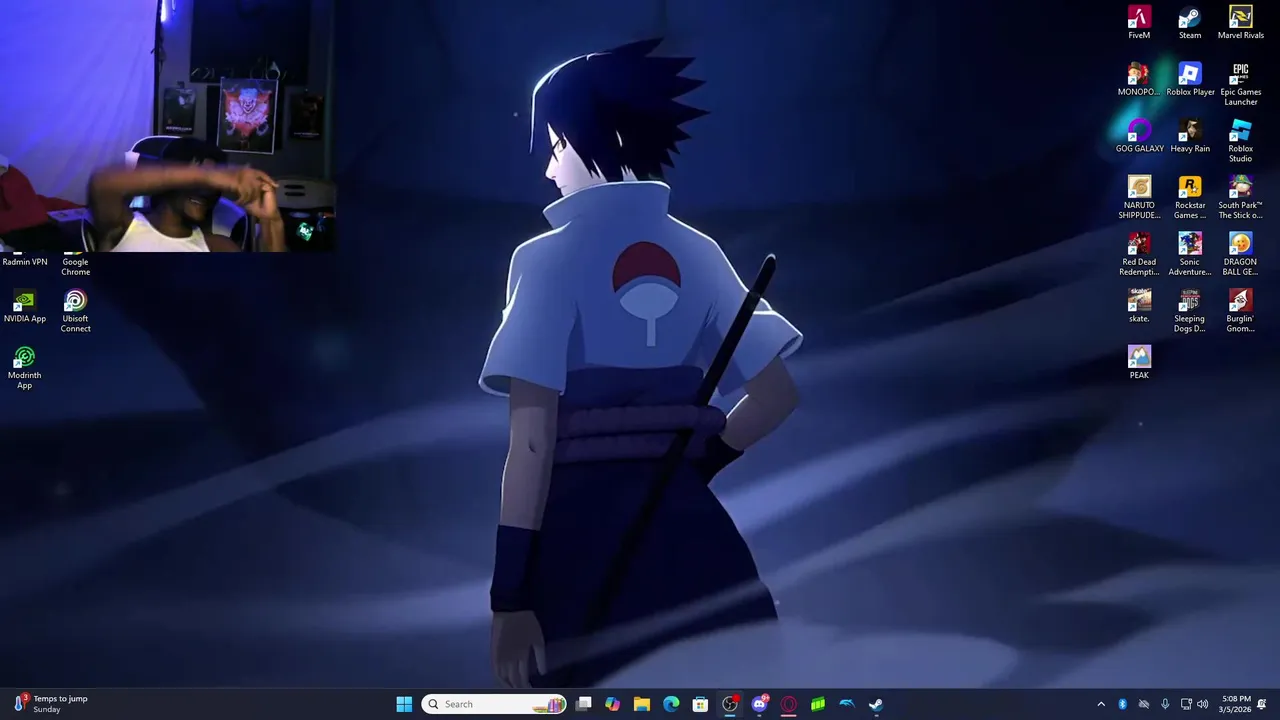This screenshot has height=720, width=1280.
Task: Select the Modrinth App desktop icon
Action: tap(25, 368)
